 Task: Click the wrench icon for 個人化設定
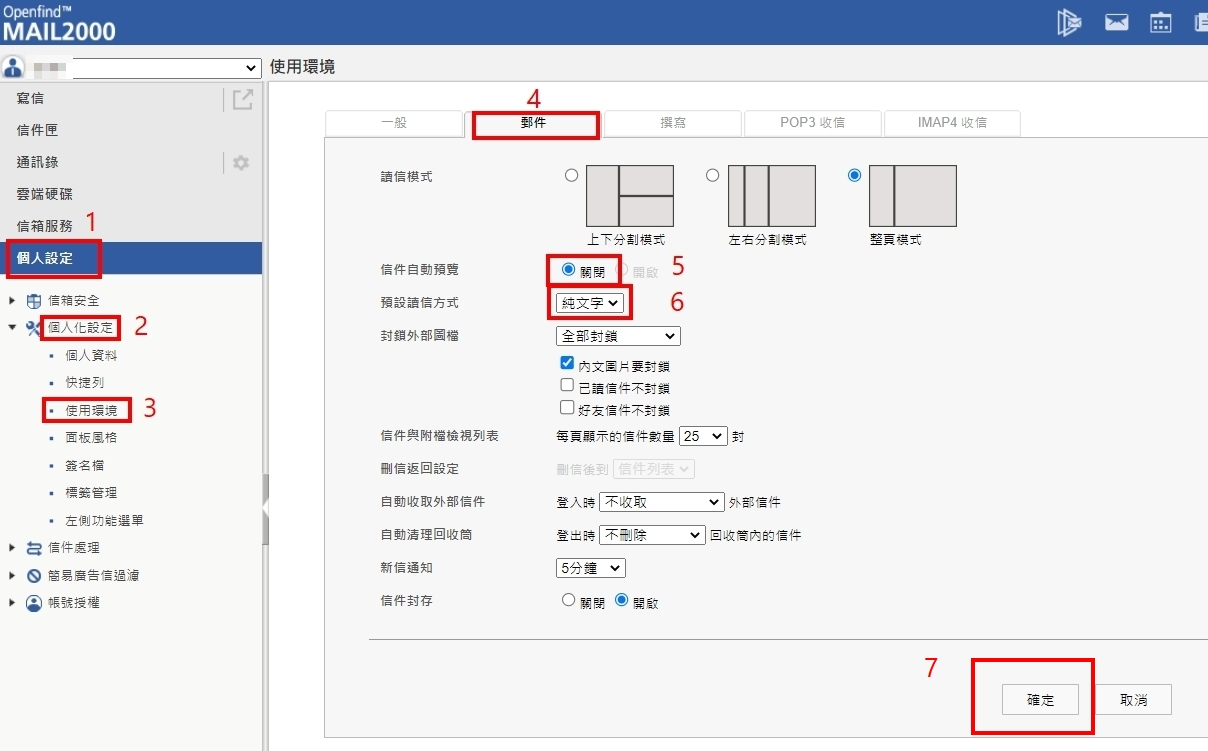[x=34, y=327]
